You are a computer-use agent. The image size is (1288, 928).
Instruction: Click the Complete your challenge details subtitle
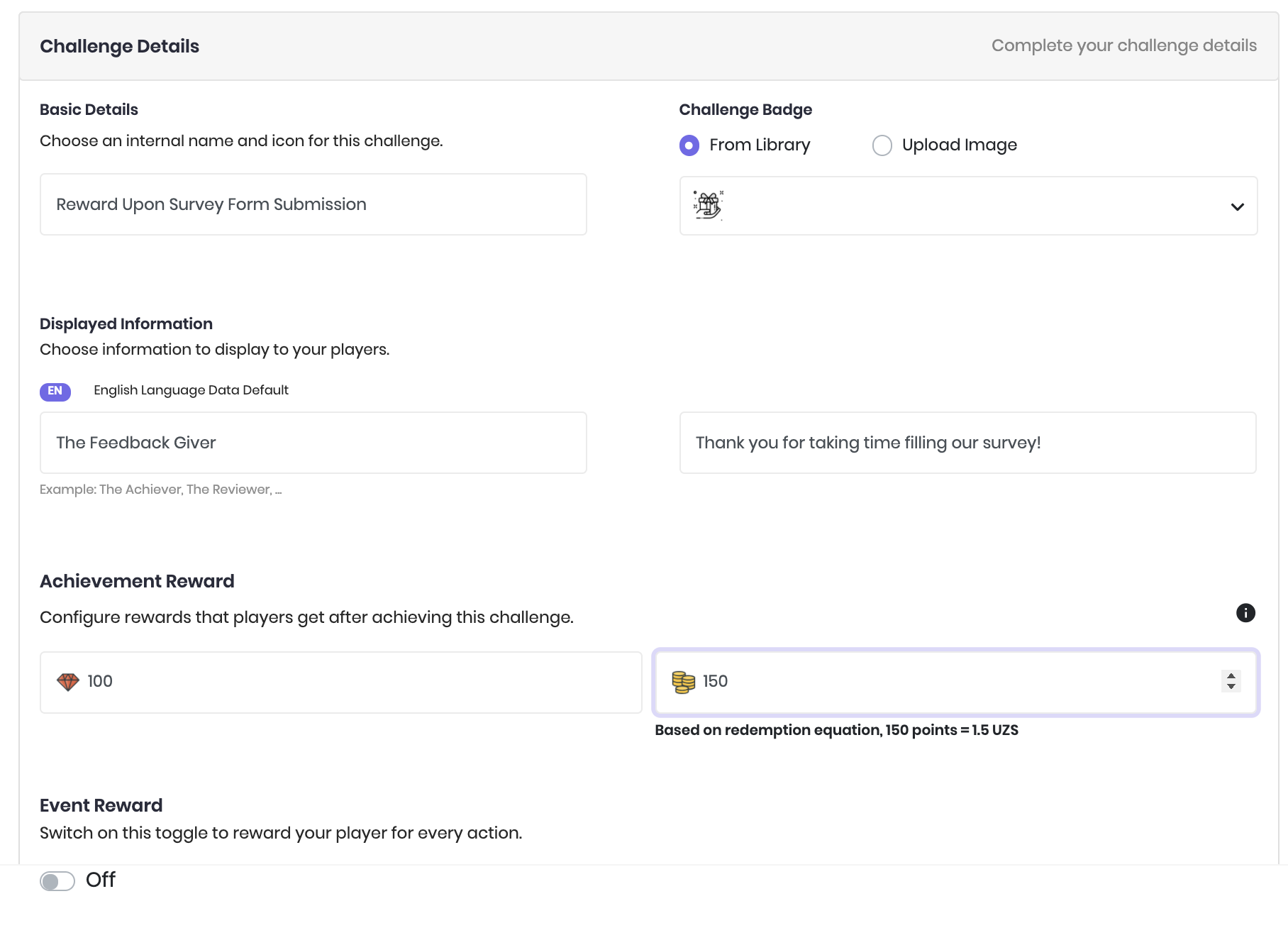1123,45
